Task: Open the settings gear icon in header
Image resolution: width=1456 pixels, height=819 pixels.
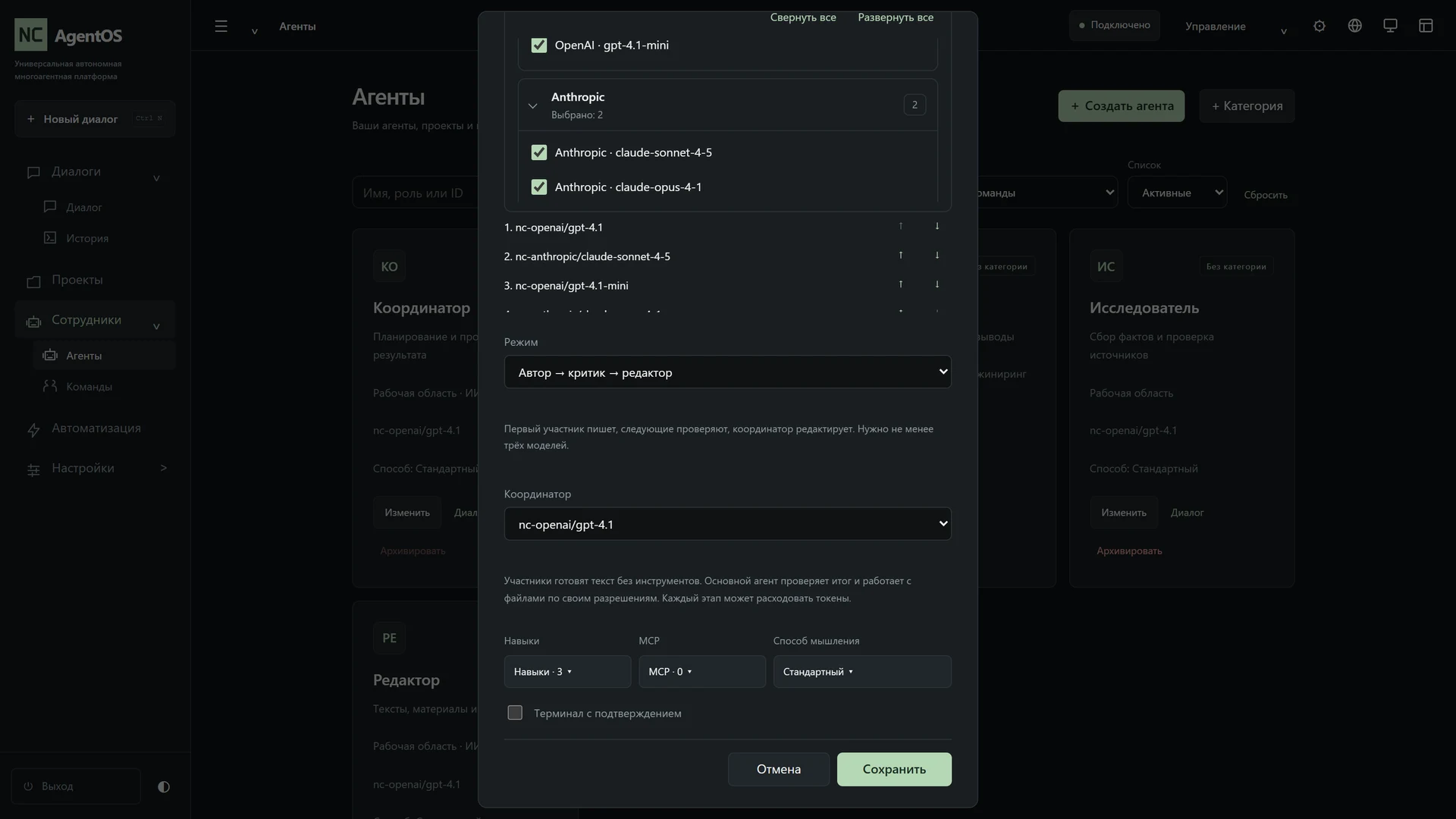Action: [1319, 26]
